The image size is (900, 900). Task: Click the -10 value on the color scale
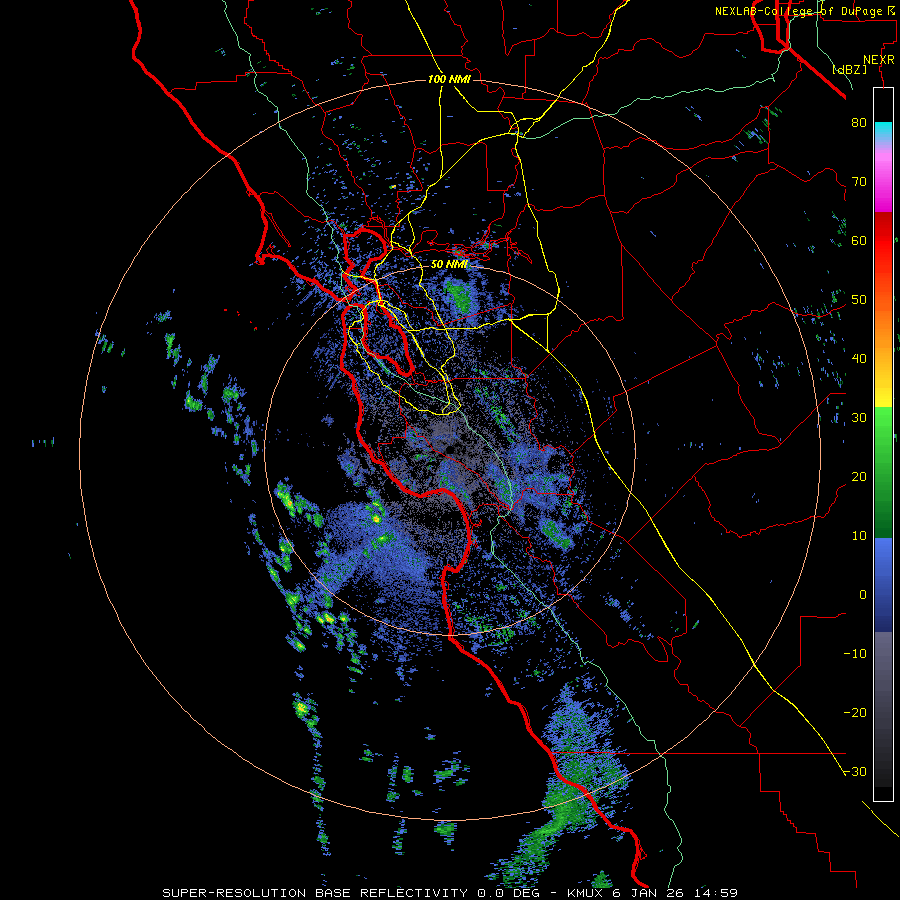click(855, 654)
